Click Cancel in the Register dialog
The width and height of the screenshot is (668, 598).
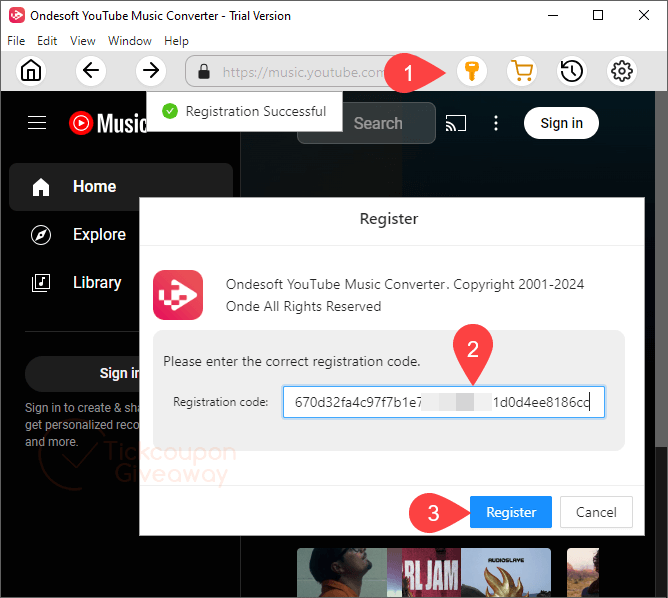(596, 512)
